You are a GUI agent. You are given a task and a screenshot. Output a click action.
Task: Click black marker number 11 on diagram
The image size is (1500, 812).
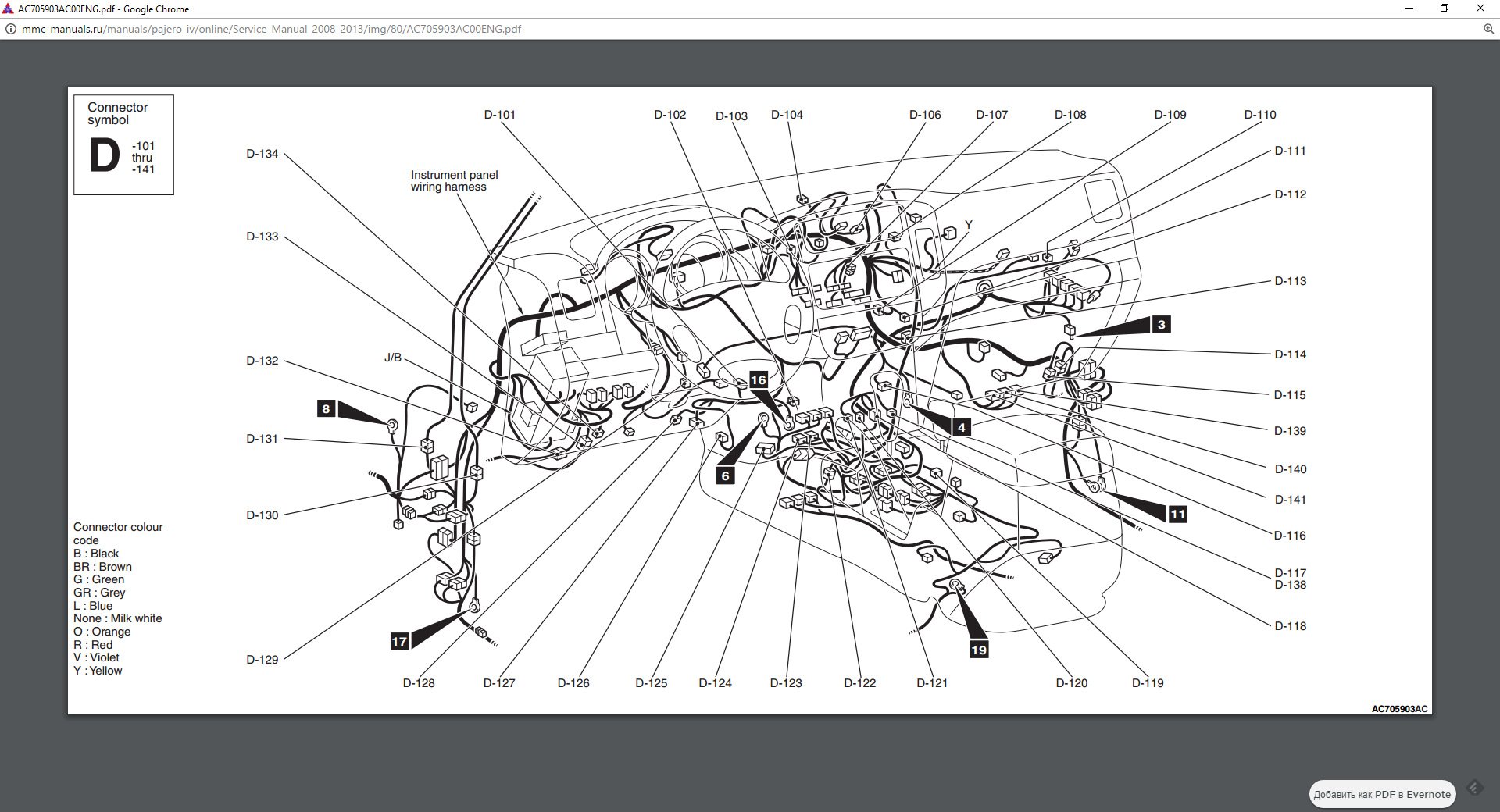pyautogui.click(x=1177, y=514)
